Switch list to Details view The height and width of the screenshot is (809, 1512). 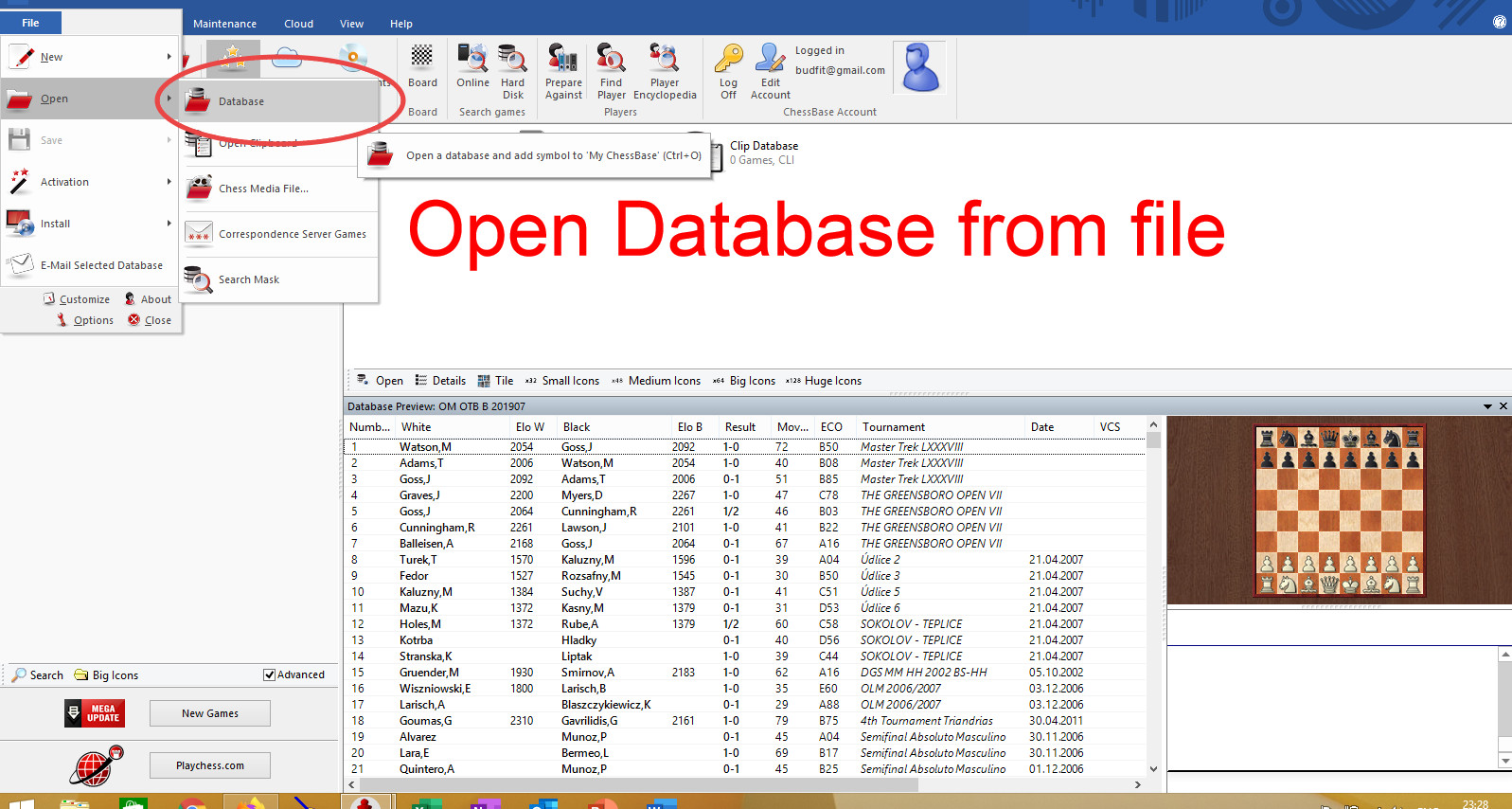(x=440, y=381)
